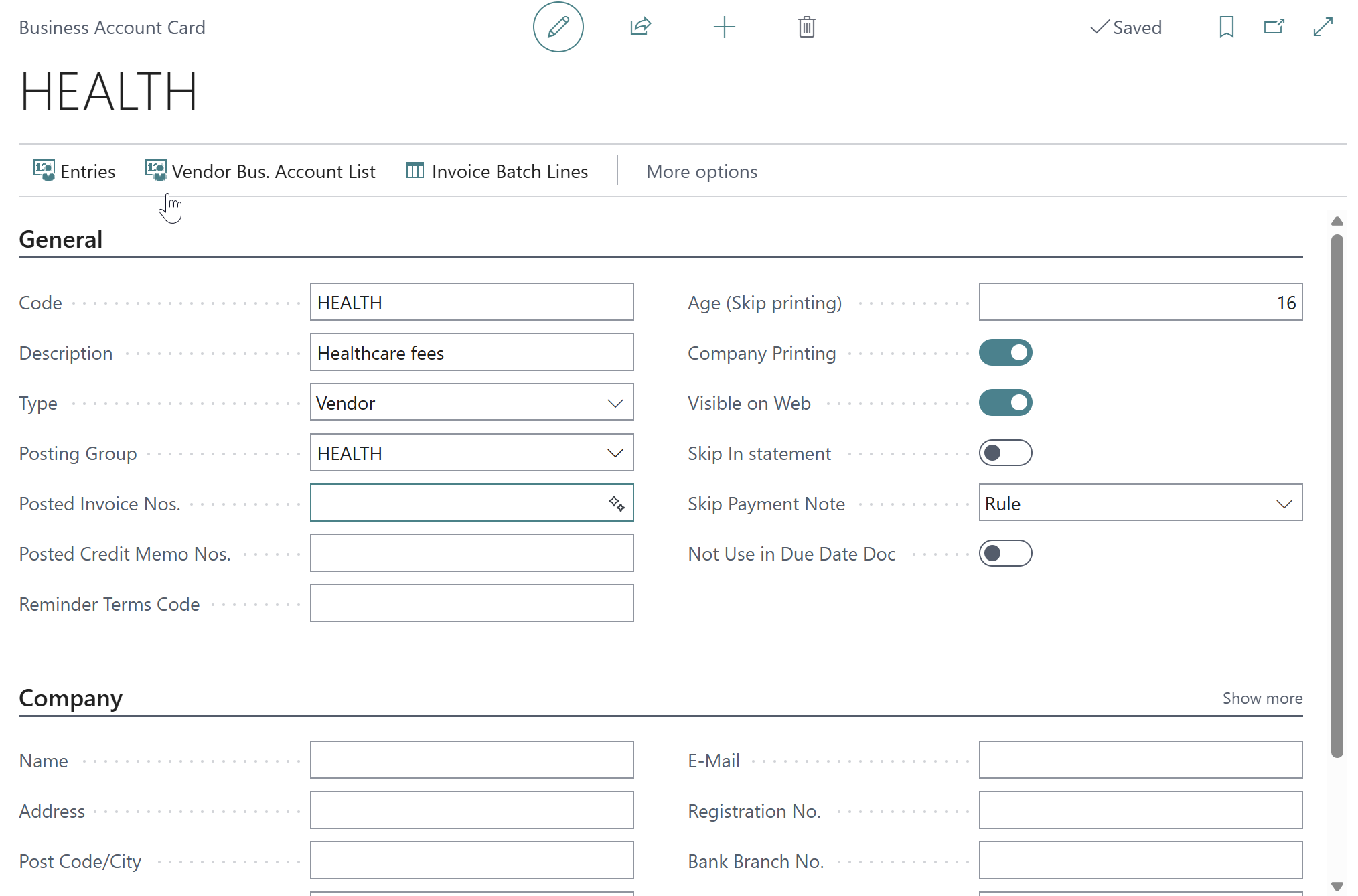This screenshot has width=1358, height=896.
Task: Open Vendor Bus. Account List
Action: click(260, 171)
